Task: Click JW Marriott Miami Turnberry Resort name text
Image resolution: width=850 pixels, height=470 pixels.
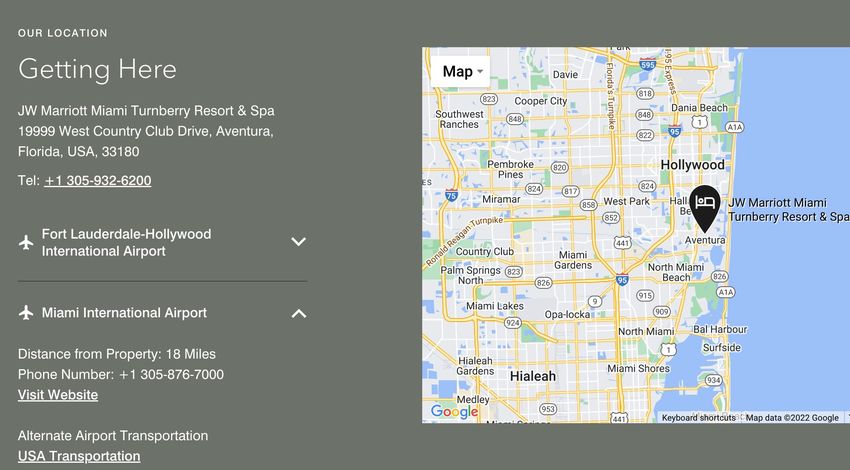Action: (146, 111)
